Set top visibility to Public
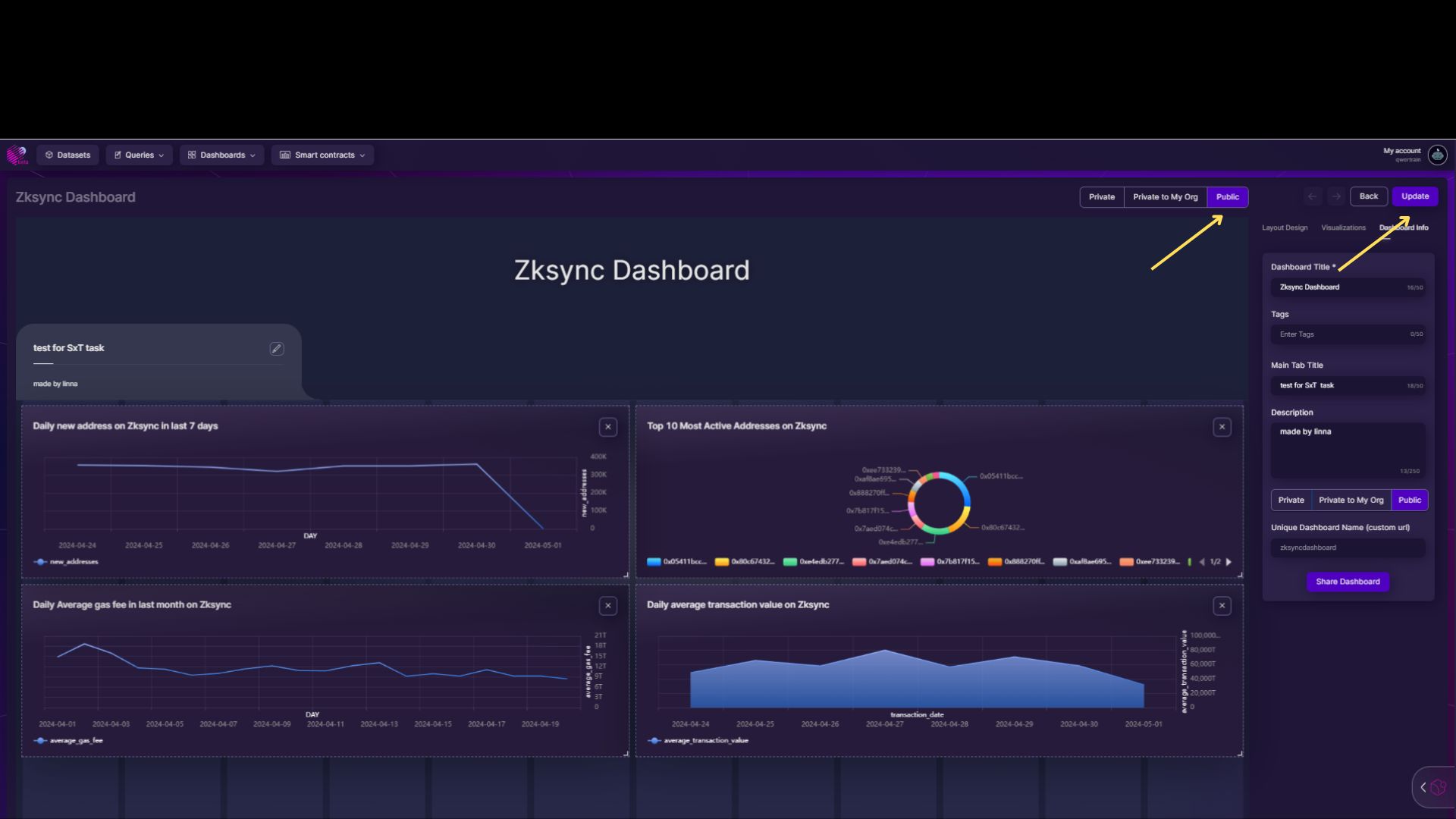The width and height of the screenshot is (1456, 819). (1228, 197)
